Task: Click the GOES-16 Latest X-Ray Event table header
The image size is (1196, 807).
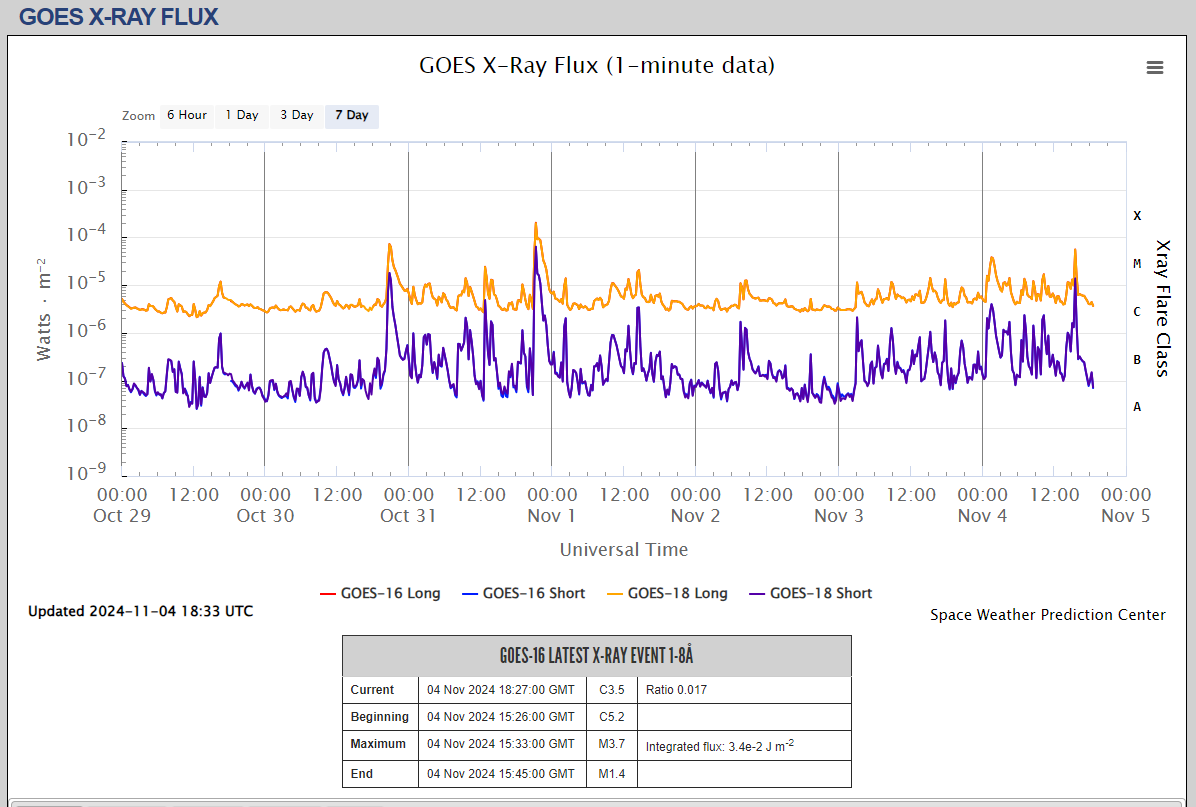Action: (596, 656)
